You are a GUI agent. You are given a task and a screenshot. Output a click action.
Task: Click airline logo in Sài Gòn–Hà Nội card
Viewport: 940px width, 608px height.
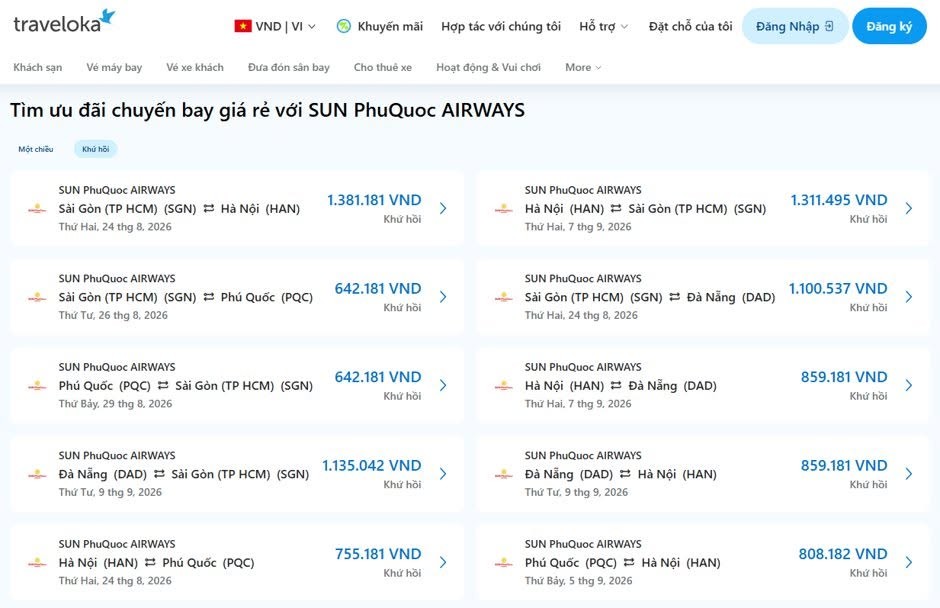coord(37,209)
